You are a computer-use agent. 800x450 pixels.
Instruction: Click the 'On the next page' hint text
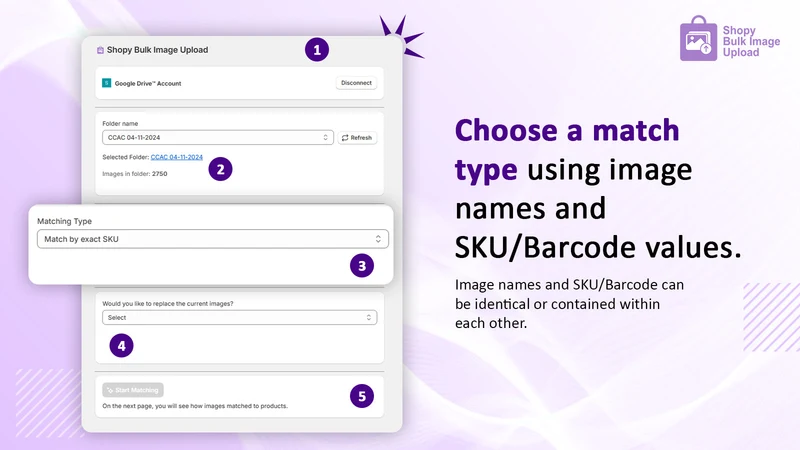(195, 406)
